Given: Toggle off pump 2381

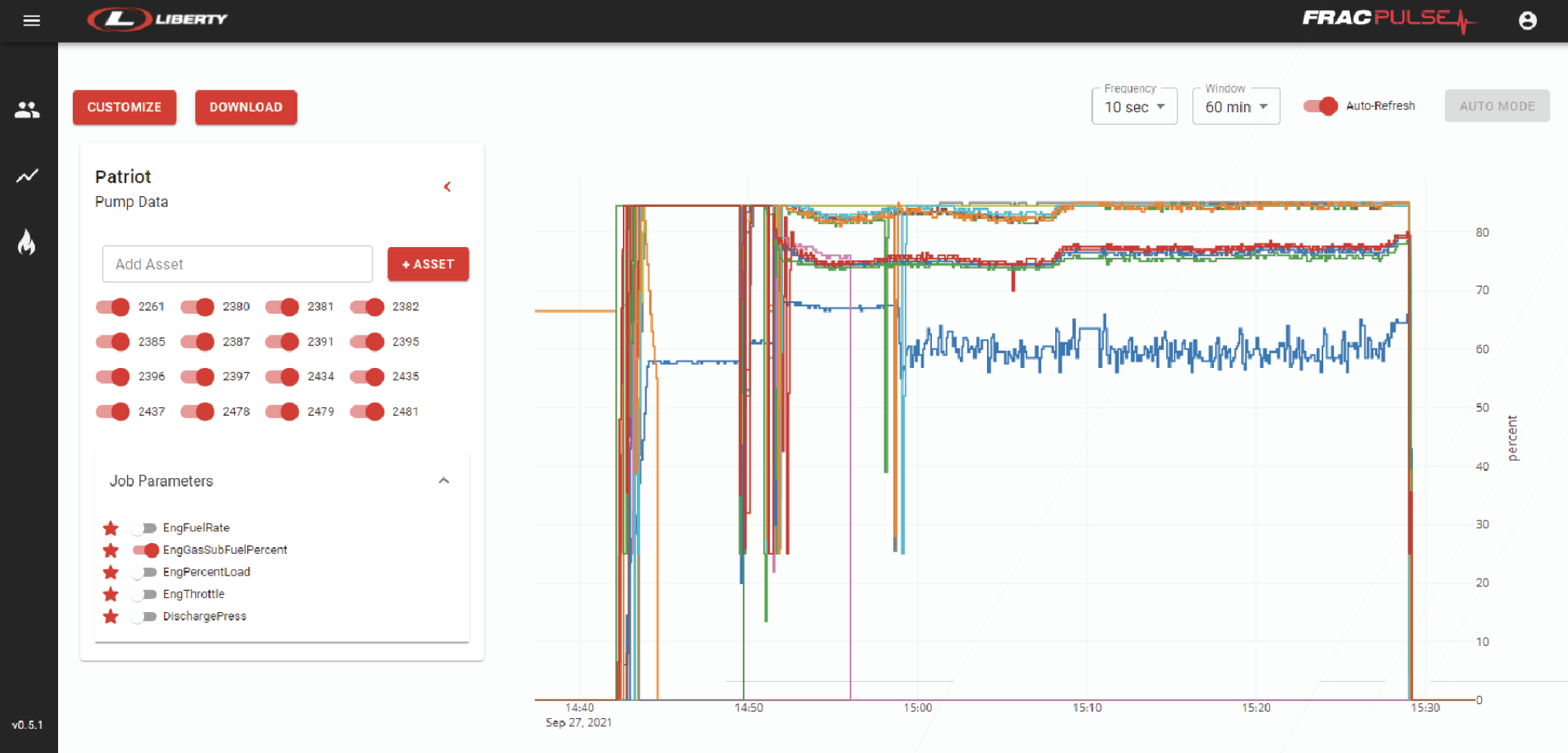Looking at the screenshot, I should (x=282, y=307).
